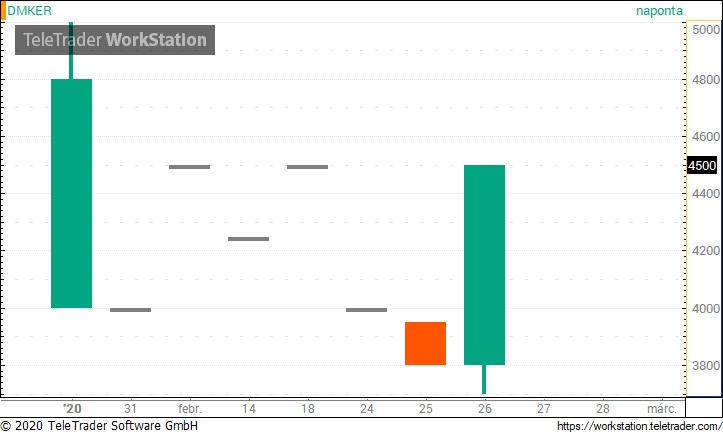
Task: Click the 27 date axis label
Action: 544,409
